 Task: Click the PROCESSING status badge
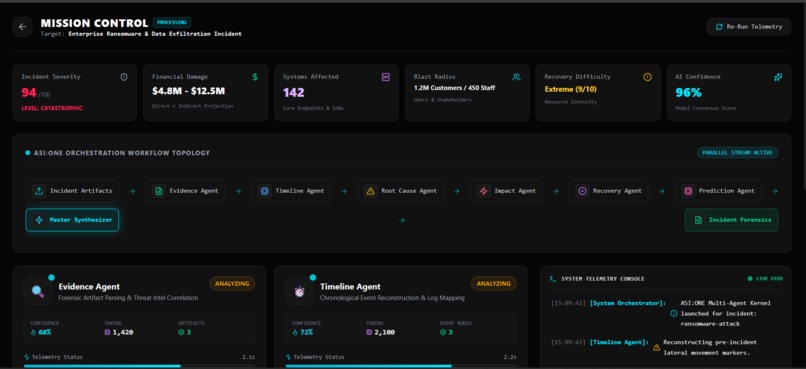(172, 23)
